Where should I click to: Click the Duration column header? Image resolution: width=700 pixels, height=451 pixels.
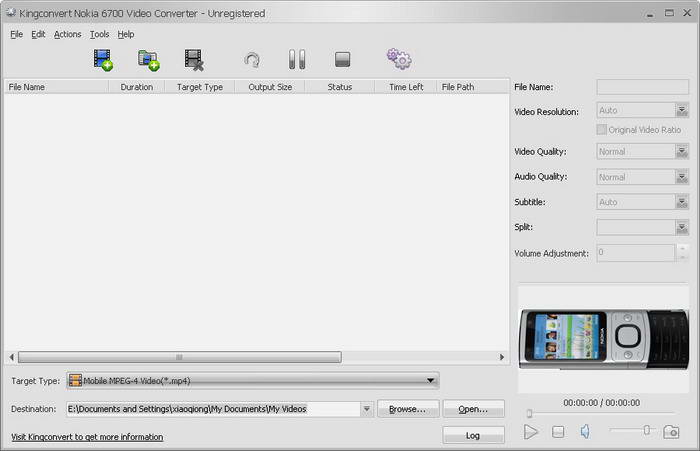(x=137, y=87)
